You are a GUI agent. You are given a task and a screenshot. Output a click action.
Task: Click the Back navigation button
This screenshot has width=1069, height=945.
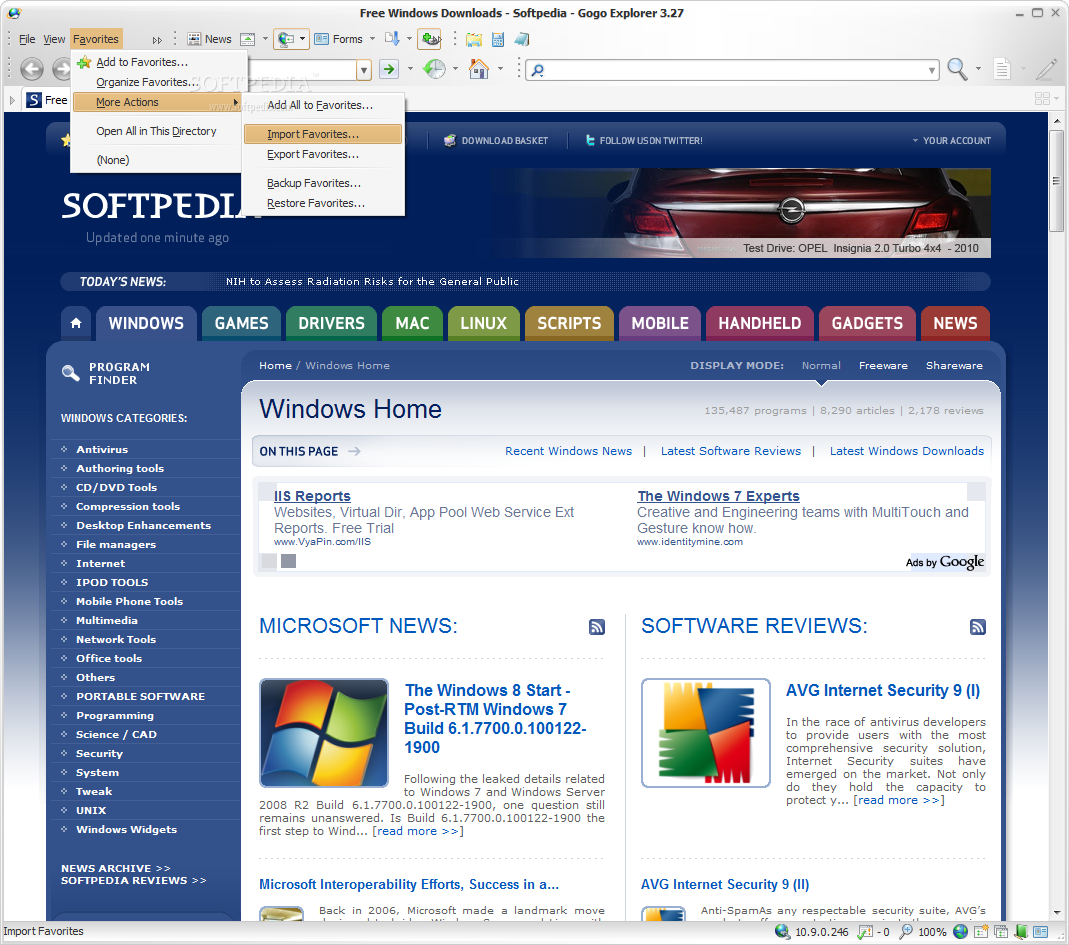[x=31, y=69]
